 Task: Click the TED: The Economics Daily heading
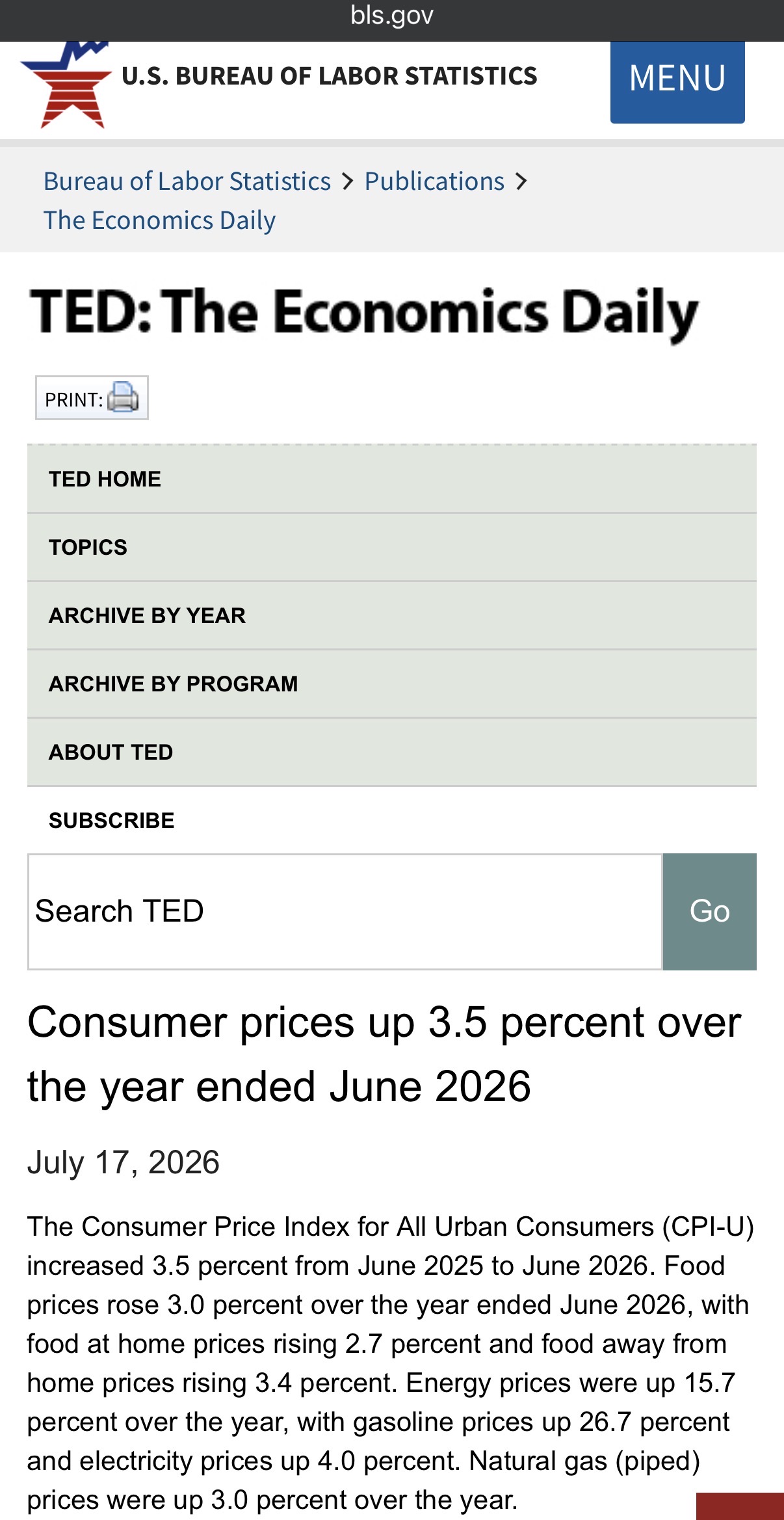(x=364, y=313)
